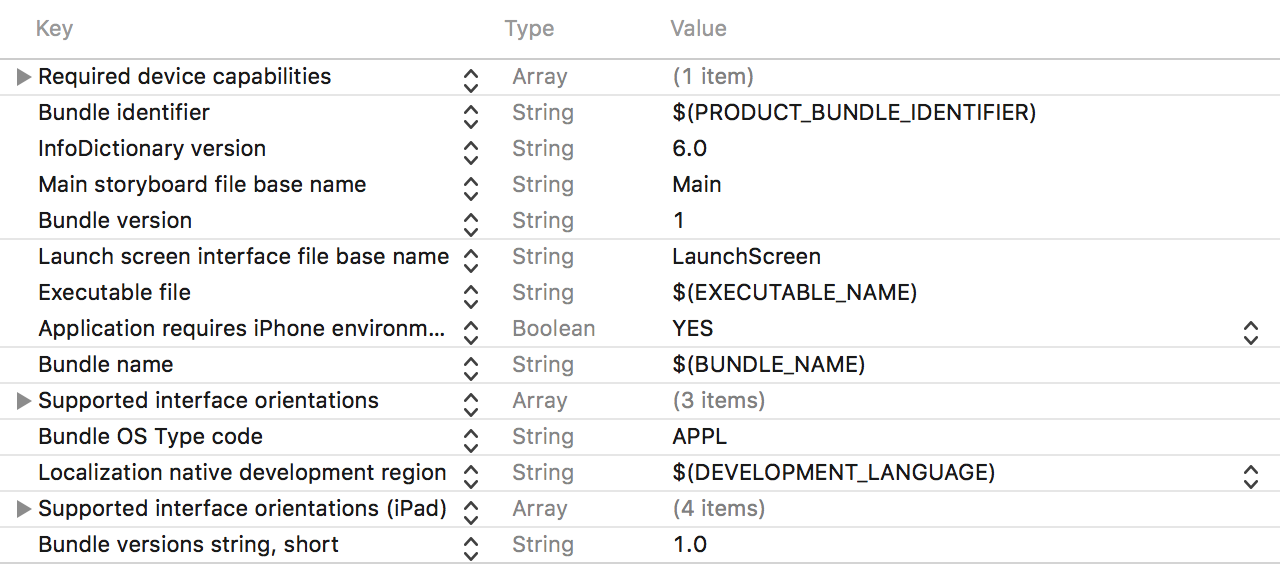
Task: Expand Supported interface orientations (iPad) row
Action: (x=24, y=509)
